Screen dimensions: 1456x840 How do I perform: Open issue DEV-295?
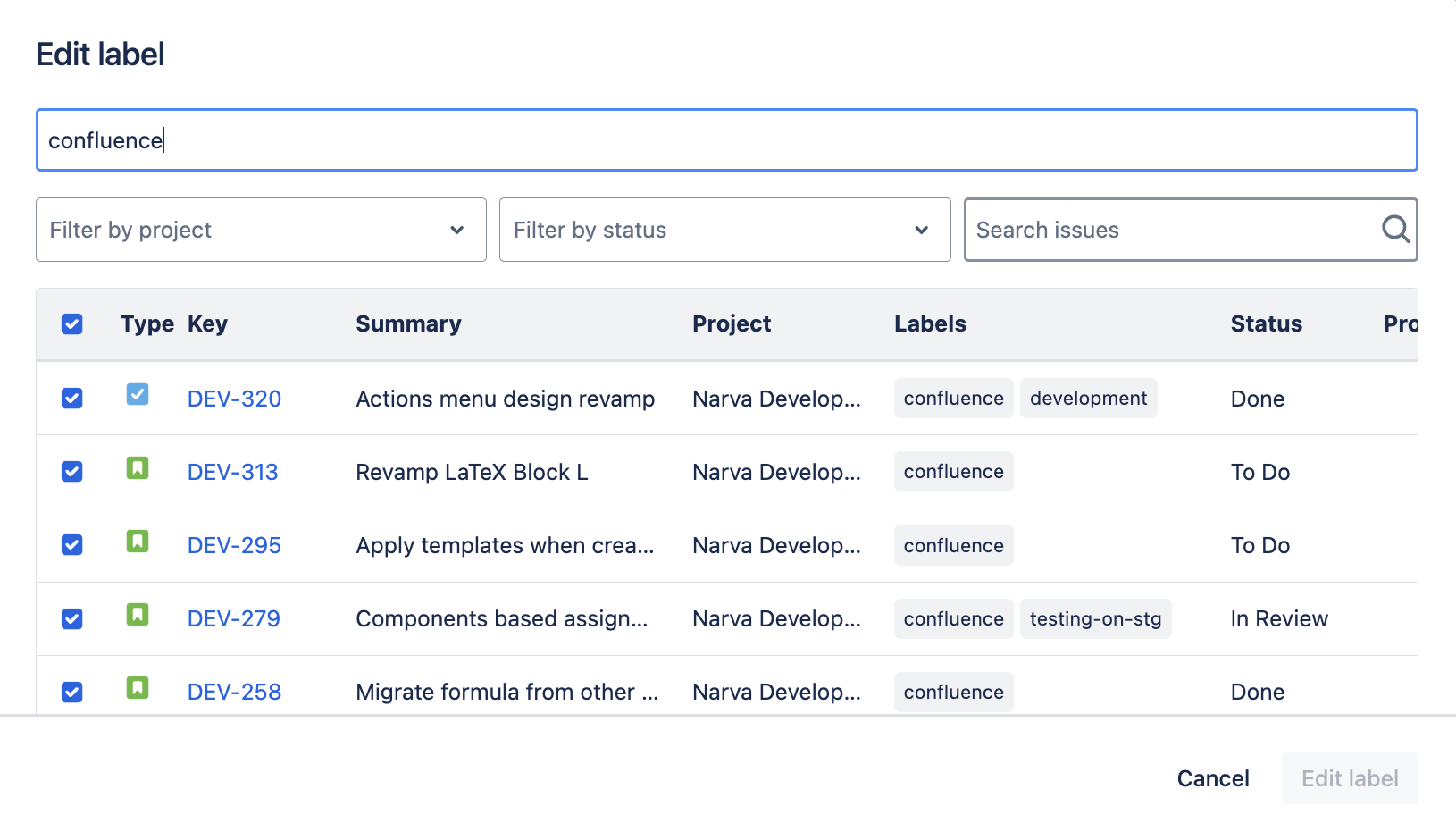[x=233, y=544]
